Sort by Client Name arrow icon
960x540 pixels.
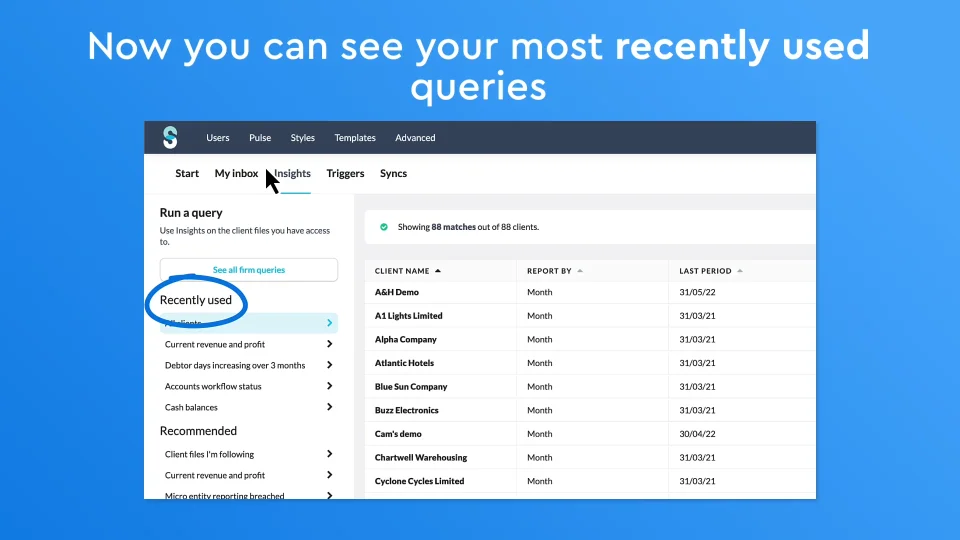point(438,271)
